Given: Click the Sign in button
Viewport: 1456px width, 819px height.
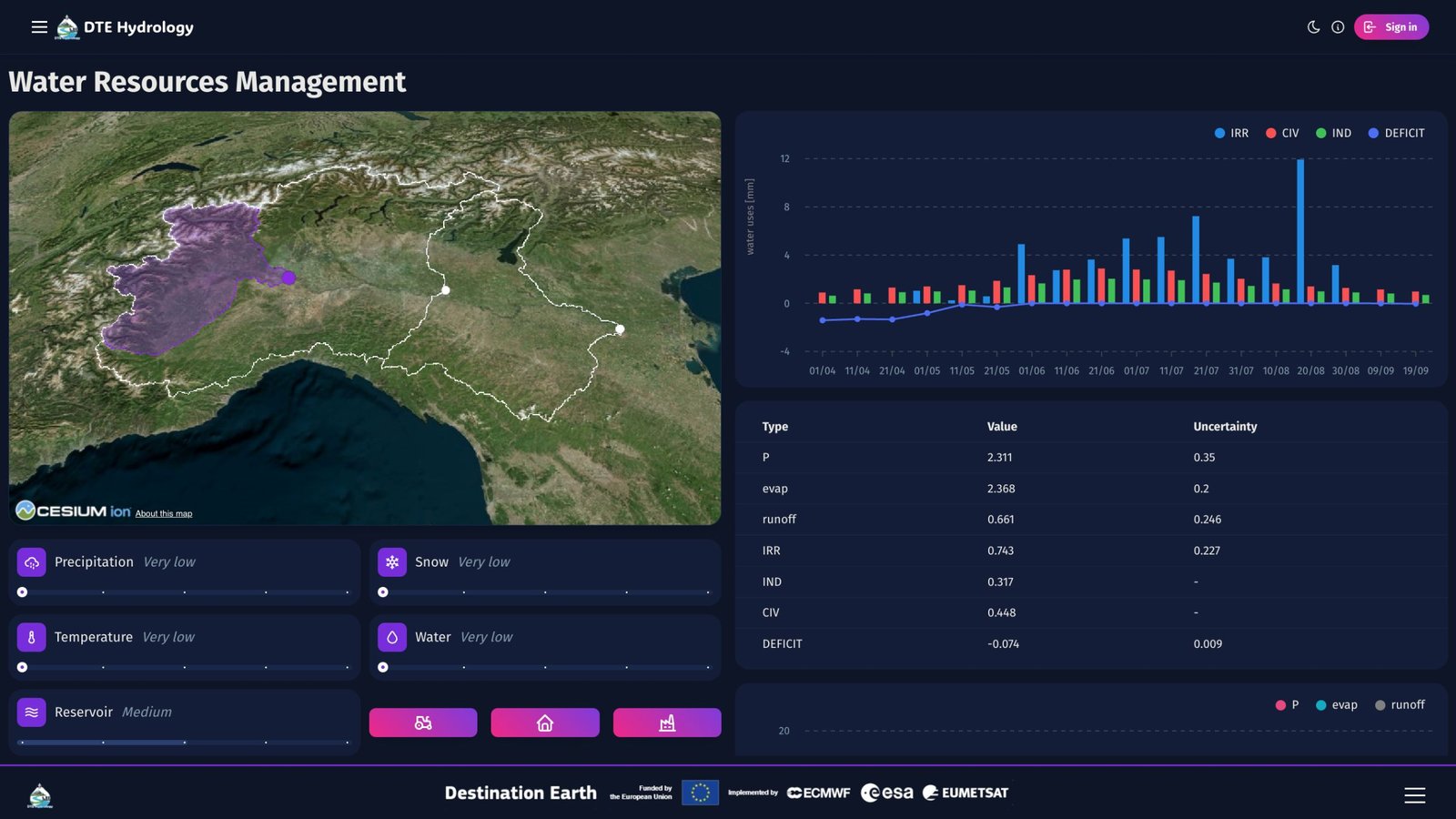Looking at the screenshot, I should (1391, 26).
